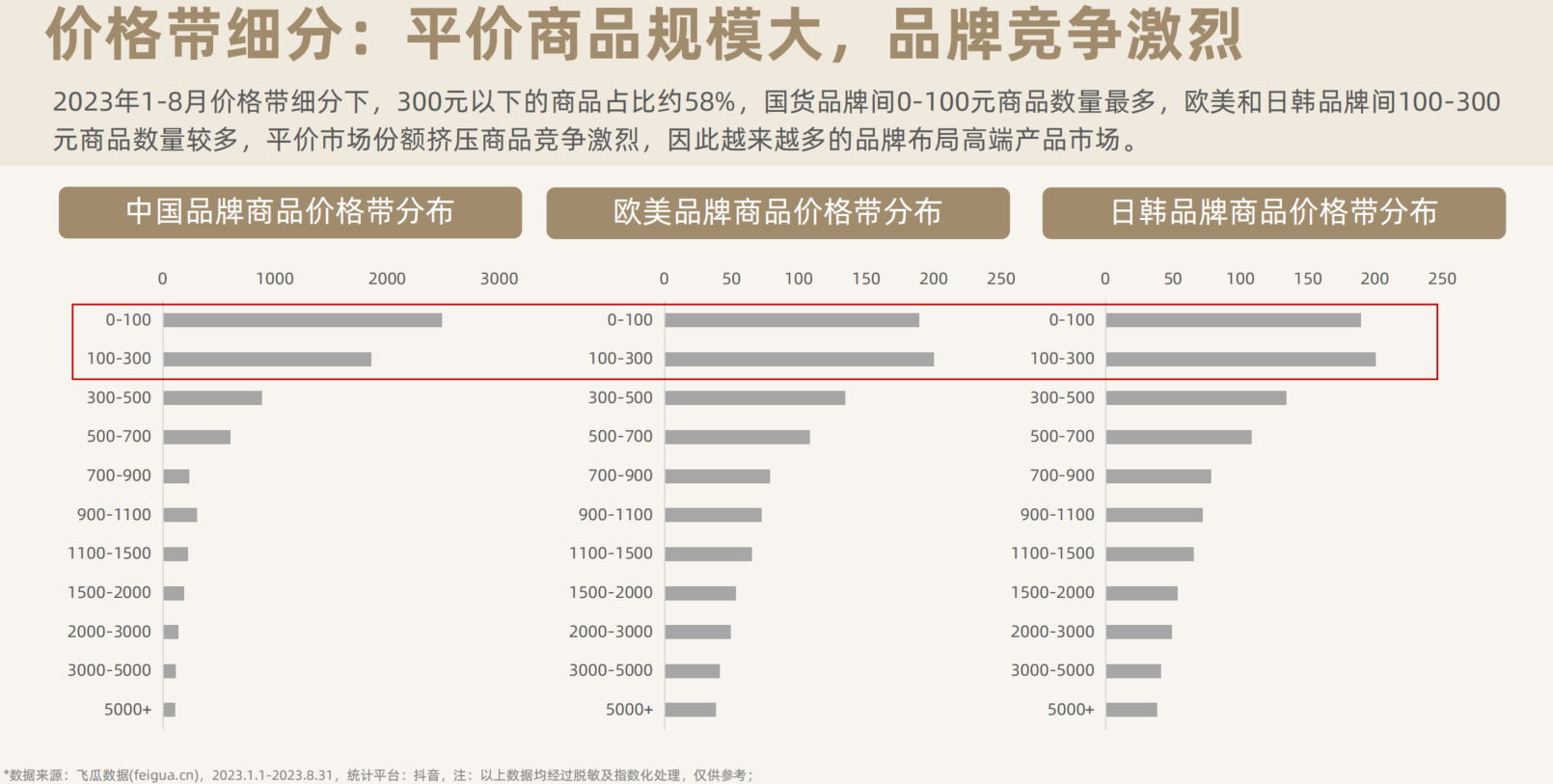Select China chart 3000-5000 bar
The image size is (1553, 784).
click(170, 670)
